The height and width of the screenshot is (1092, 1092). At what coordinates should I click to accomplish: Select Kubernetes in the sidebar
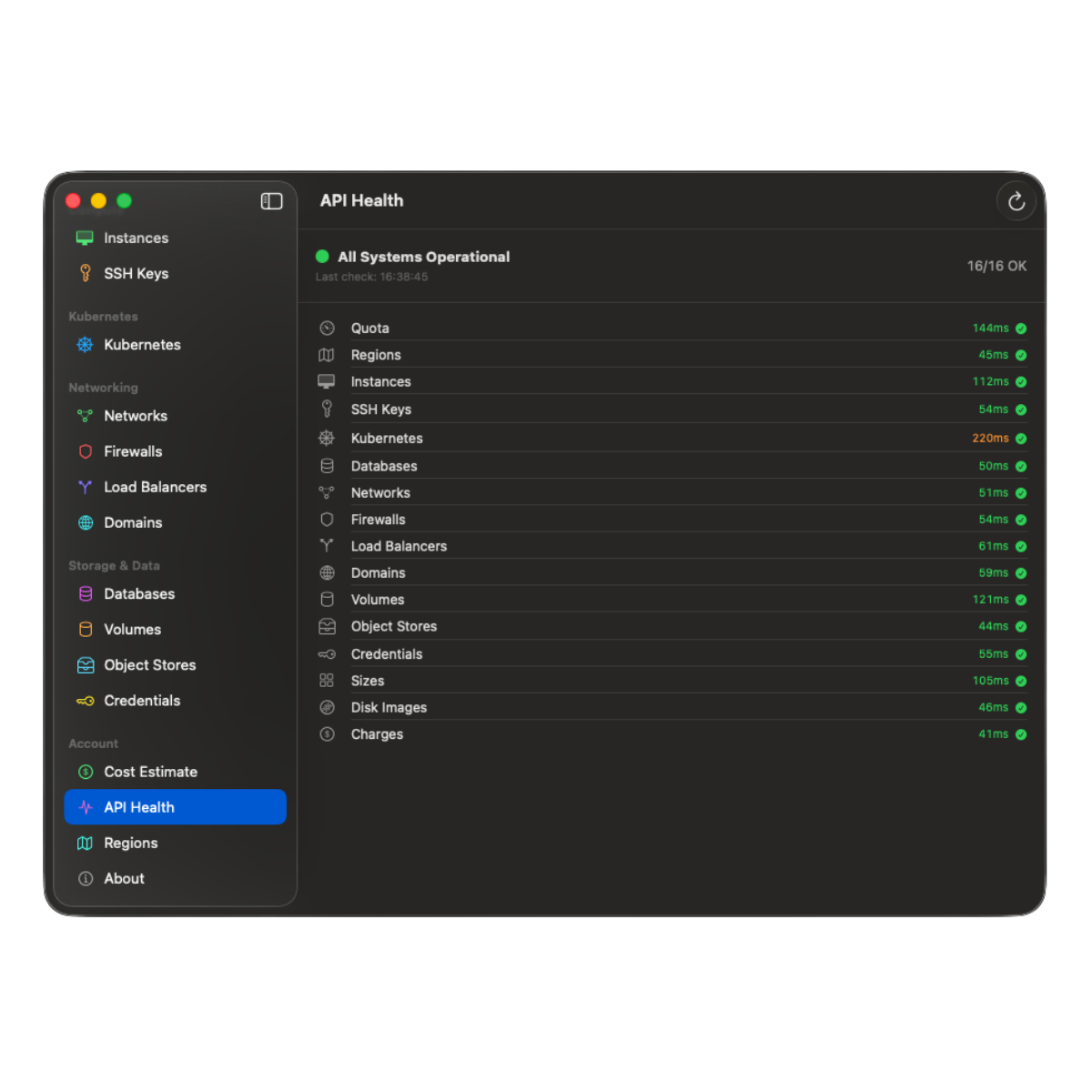[x=176, y=345]
